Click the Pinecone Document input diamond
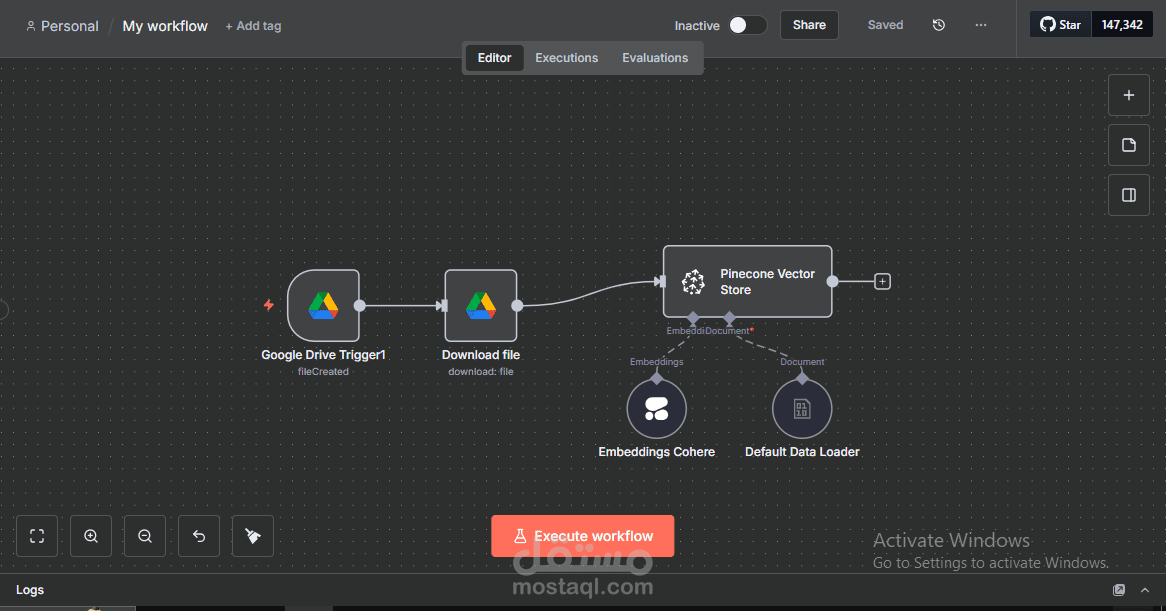The width and height of the screenshot is (1166, 611). [729, 318]
